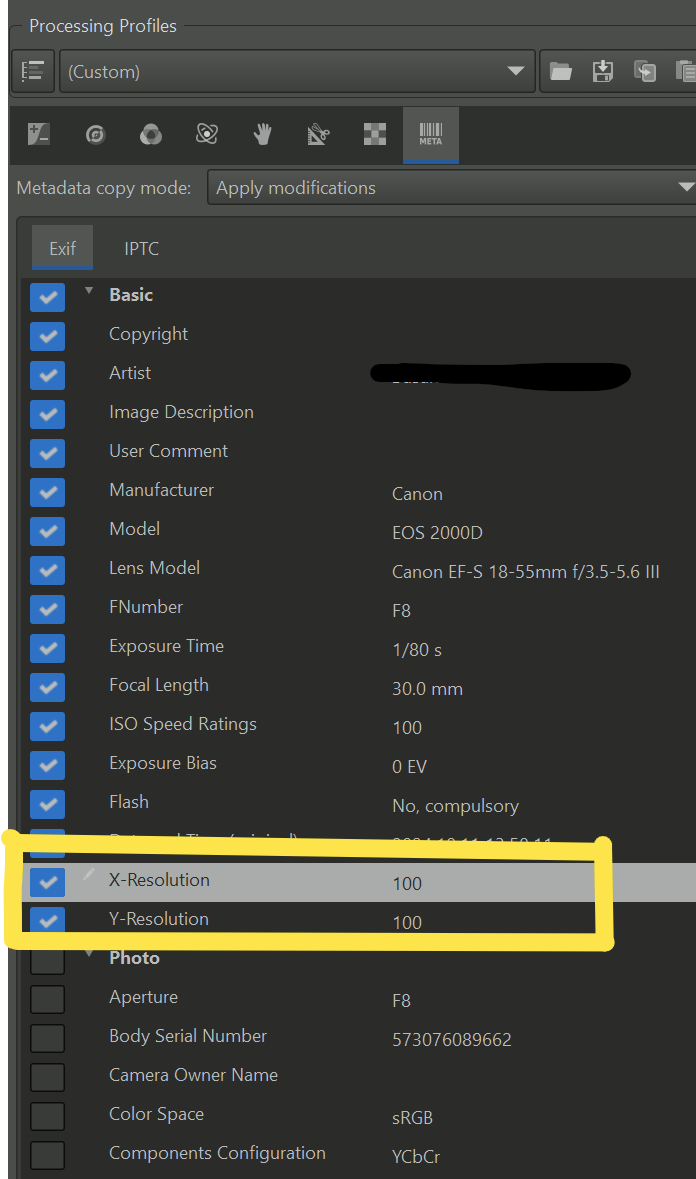The image size is (696, 1179).
Task: Open the Advanced tab icon
Action: pos(207,135)
